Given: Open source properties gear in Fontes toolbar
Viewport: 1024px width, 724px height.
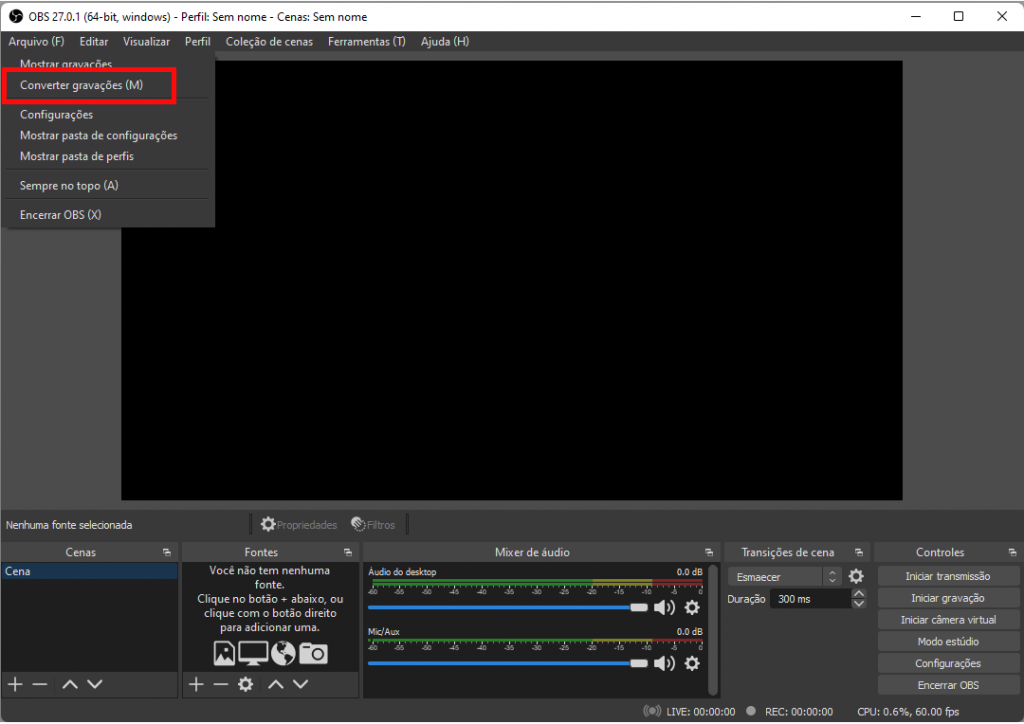Looking at the screenshot, I should (245, 684).
